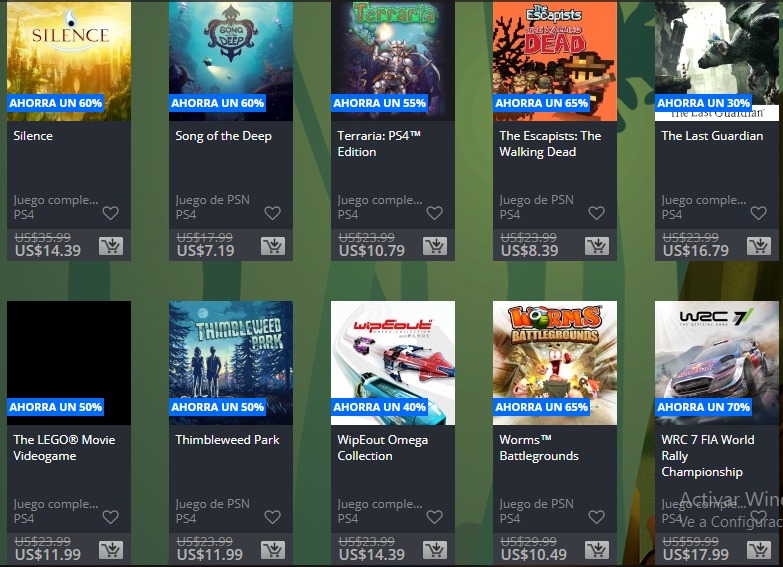Add Silence to the cart

[x=111, y=246]
